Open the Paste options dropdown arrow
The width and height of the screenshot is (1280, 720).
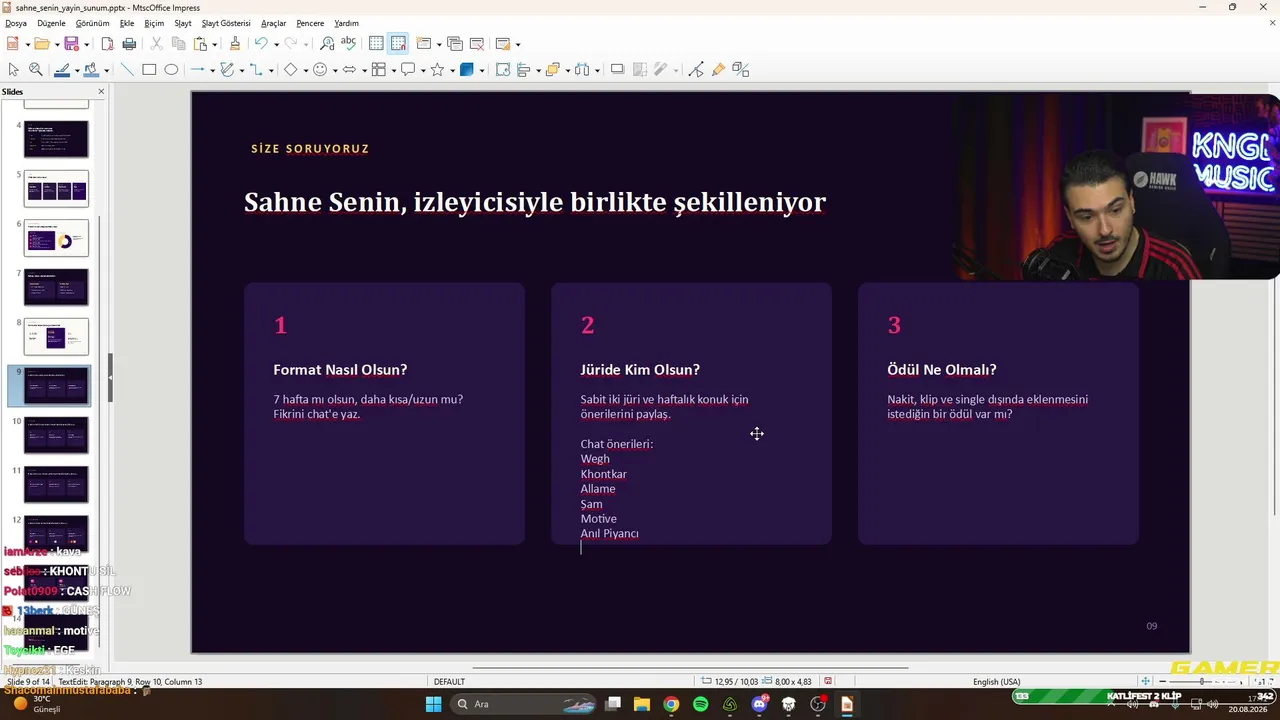point(214,44)
